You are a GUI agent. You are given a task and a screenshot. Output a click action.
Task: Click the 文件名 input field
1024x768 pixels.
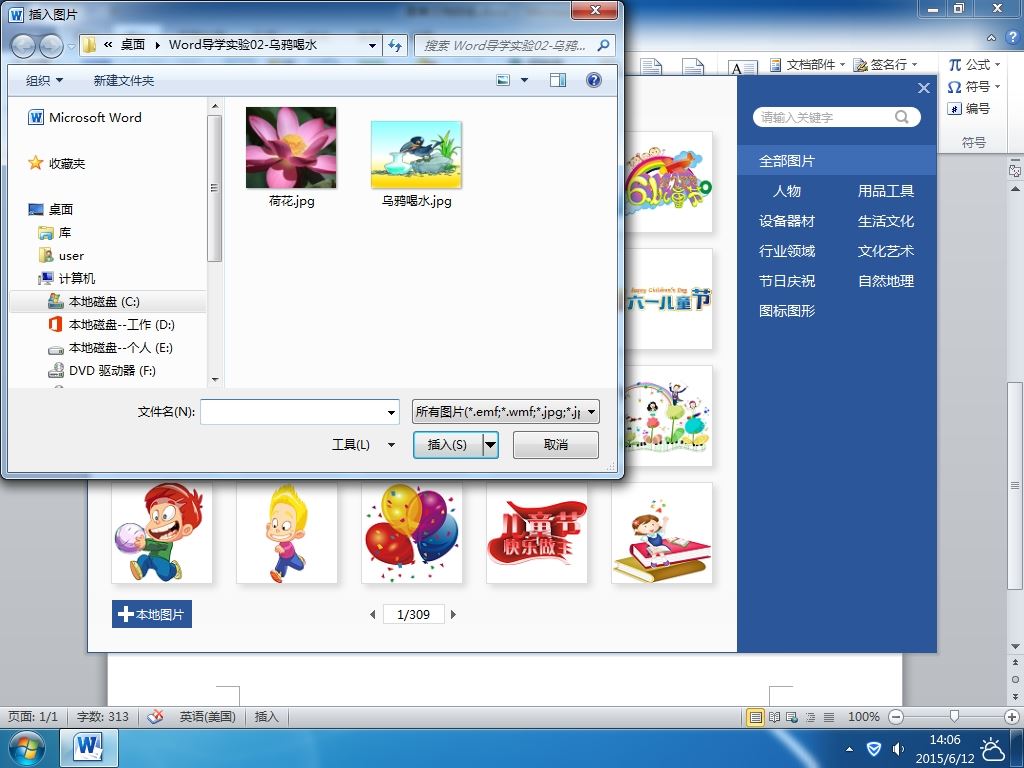[293, 412]
